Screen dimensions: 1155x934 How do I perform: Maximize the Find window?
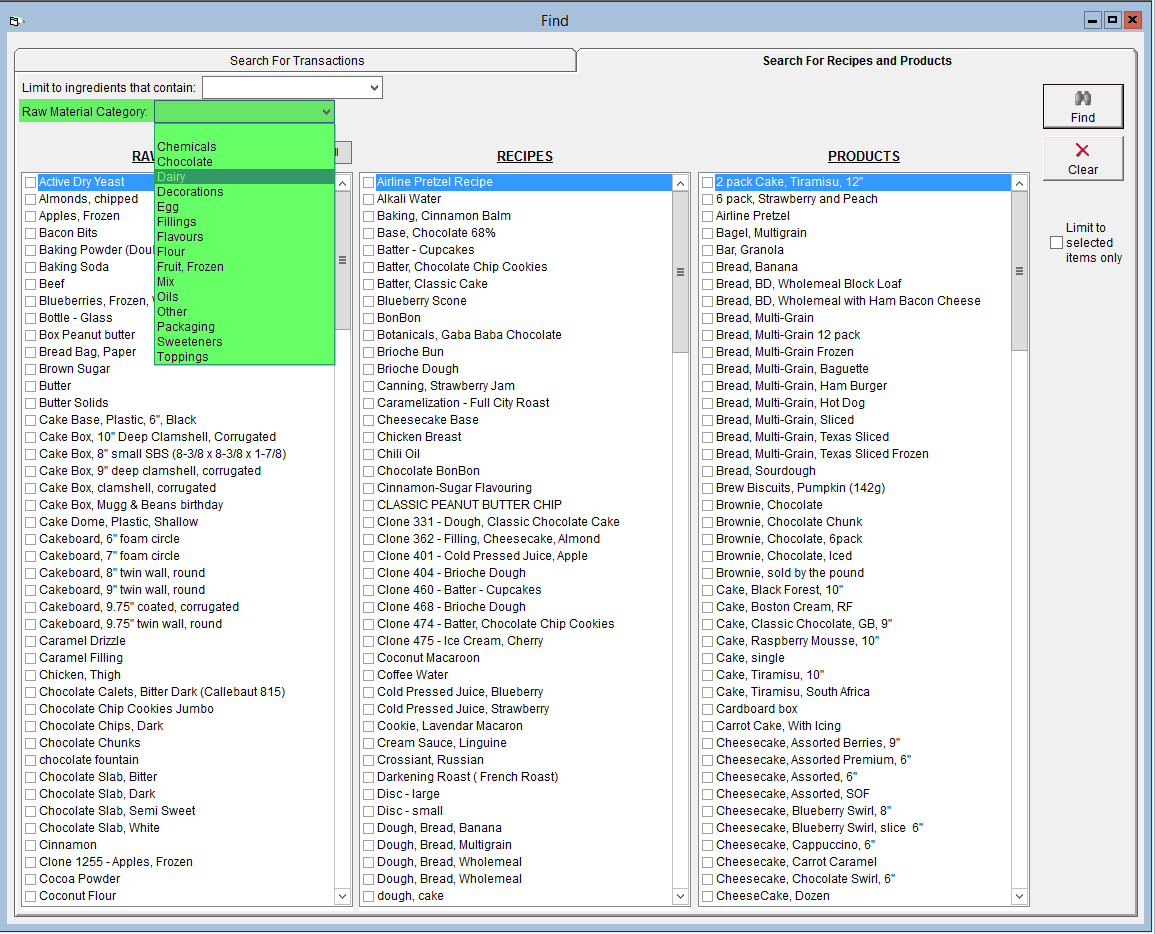(1113, 20)
